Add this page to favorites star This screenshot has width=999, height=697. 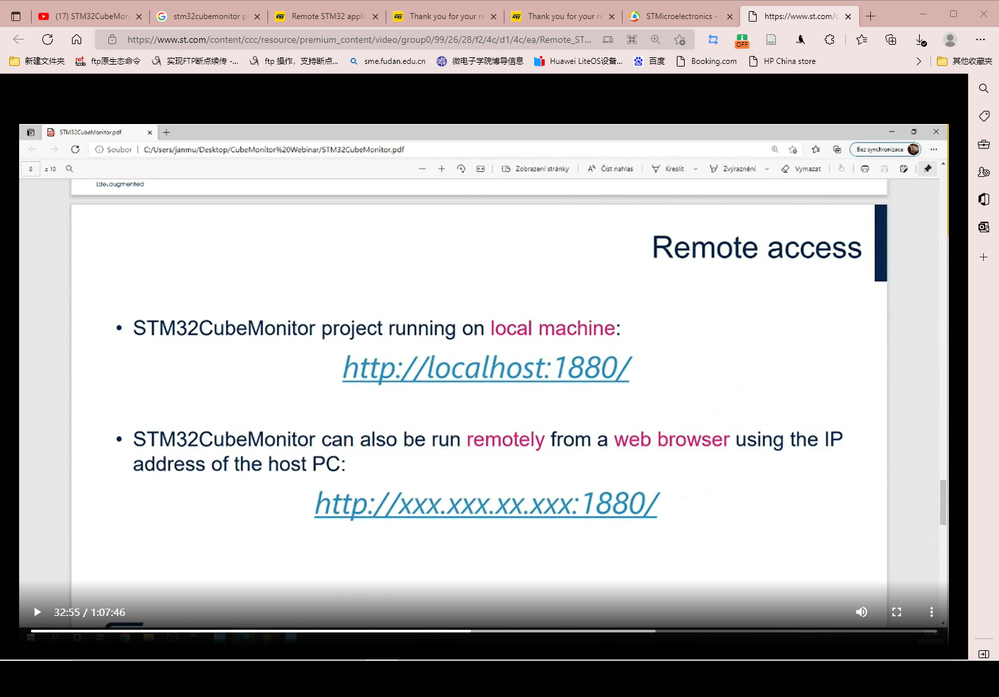click(680, 40)
